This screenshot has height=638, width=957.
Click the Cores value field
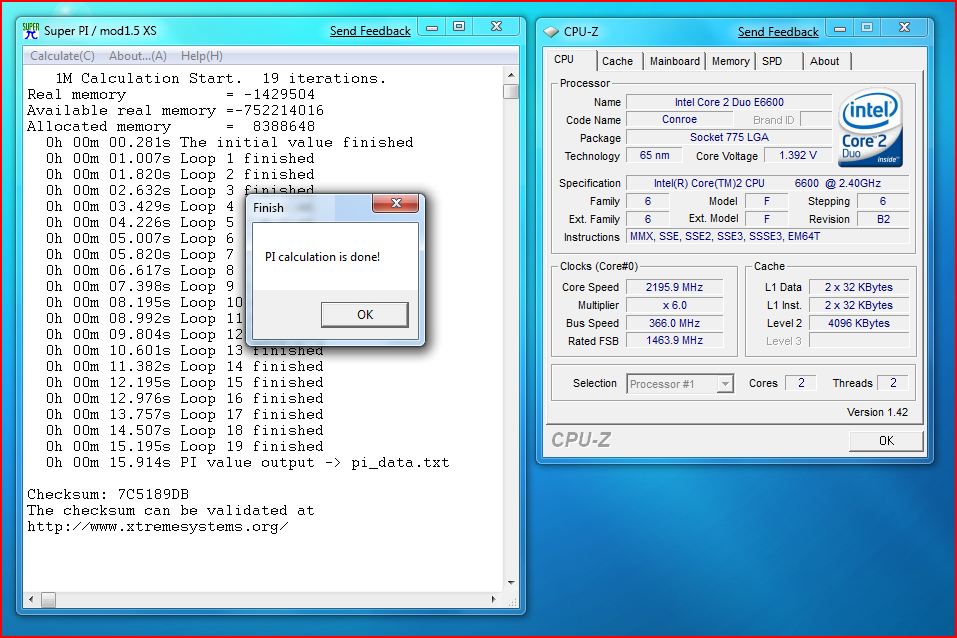pyautogui.click(x=801, y=383)
